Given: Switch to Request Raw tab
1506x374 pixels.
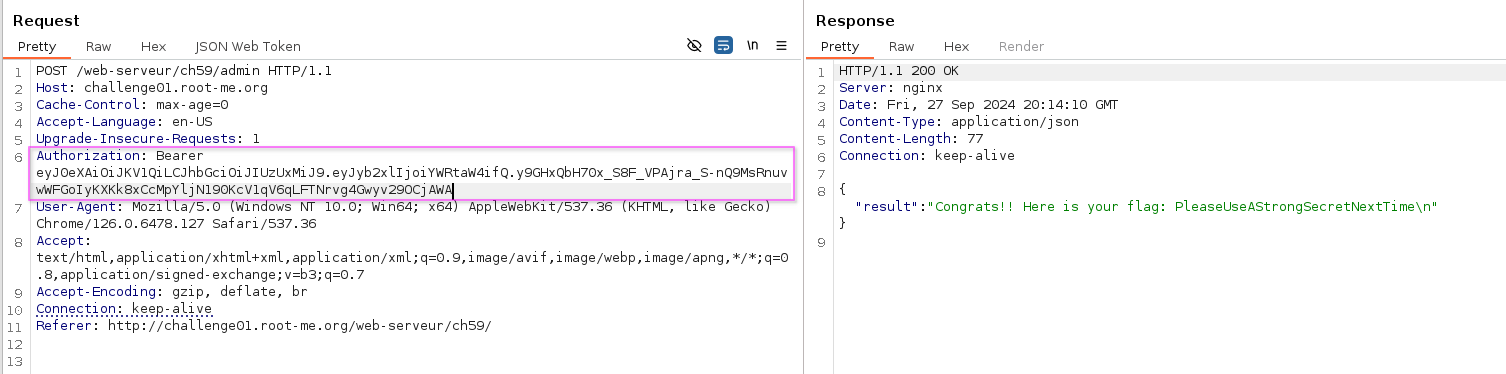Looking at the screenshot, I should coord(98,46).
